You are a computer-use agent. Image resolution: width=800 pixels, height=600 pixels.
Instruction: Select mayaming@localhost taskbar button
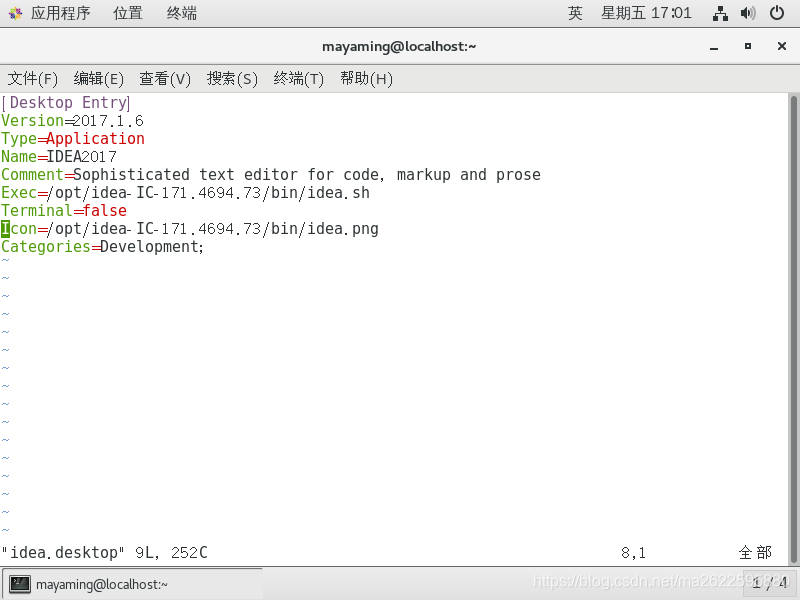(133, 584)
